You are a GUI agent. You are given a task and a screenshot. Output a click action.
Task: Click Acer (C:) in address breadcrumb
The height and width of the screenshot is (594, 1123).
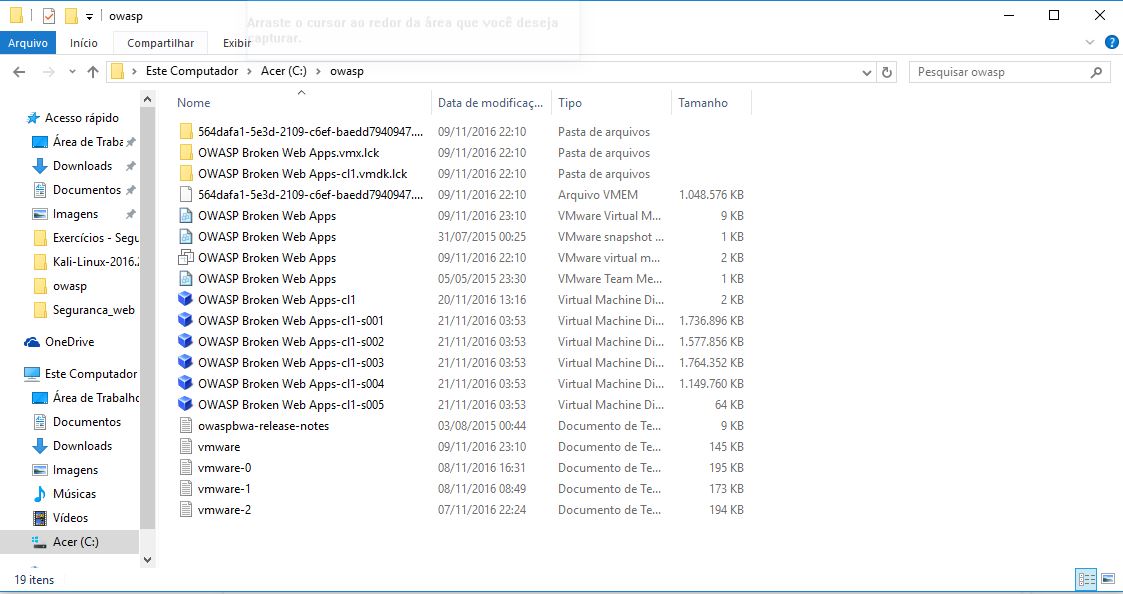click(x=284, y=71)
